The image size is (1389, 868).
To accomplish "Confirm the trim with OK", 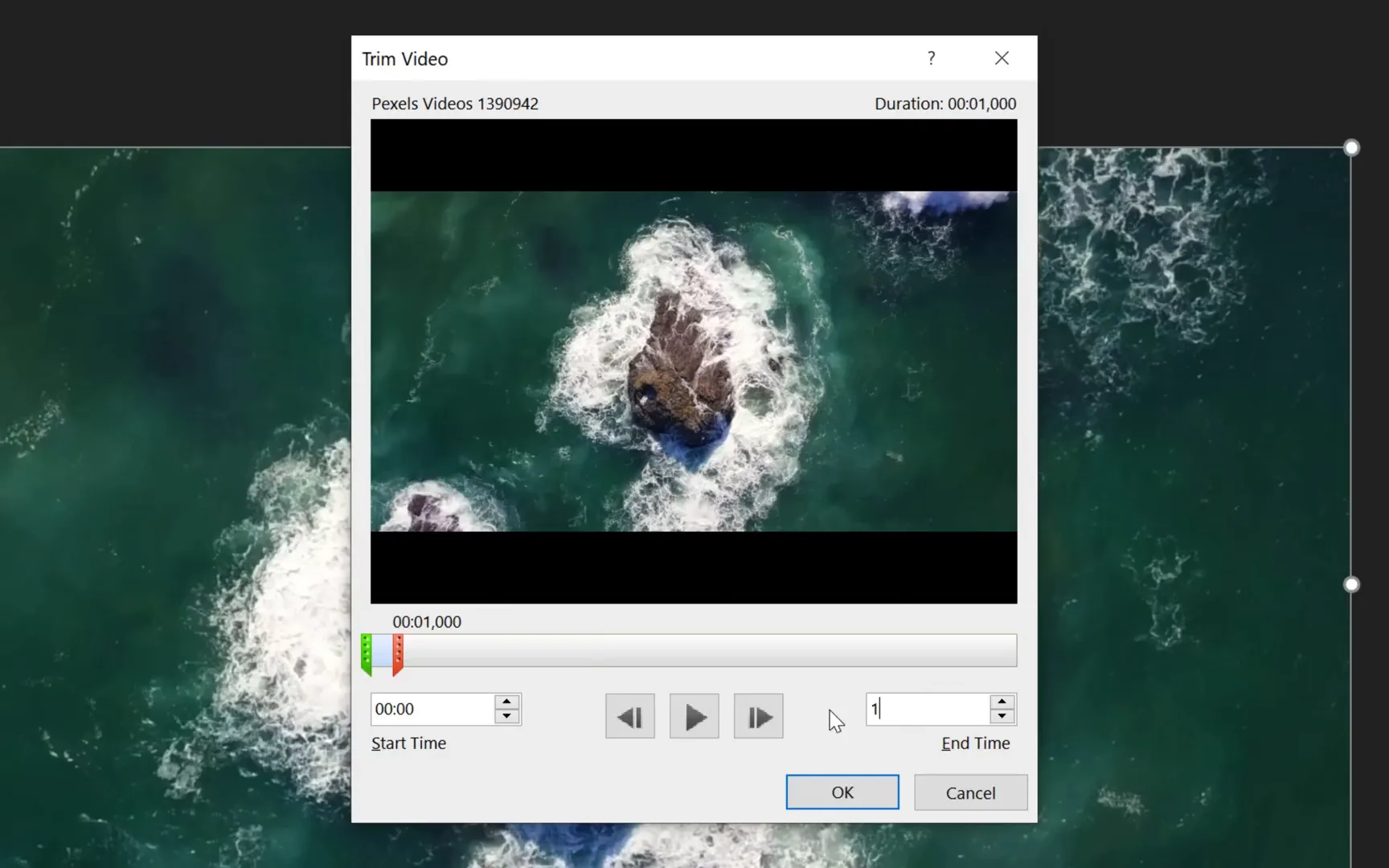I will 842,792.
